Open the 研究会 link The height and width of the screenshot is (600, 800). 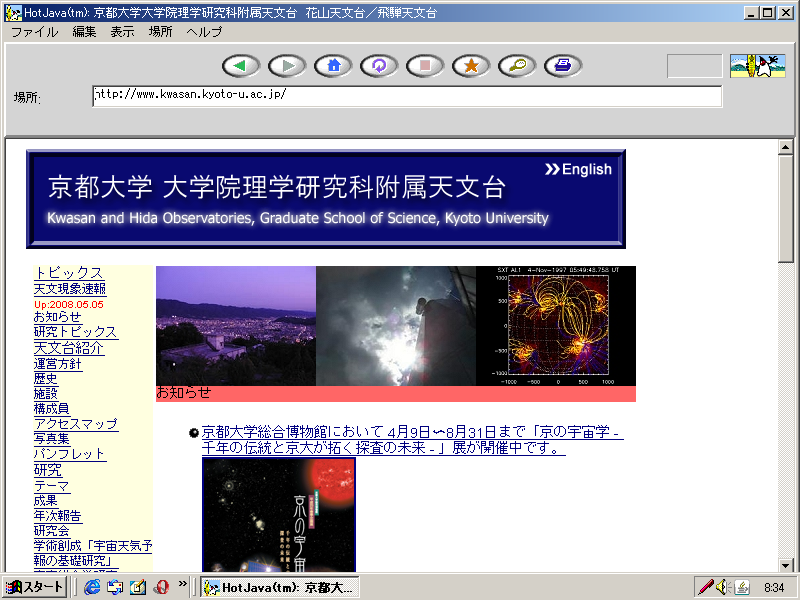coord(52,531)
